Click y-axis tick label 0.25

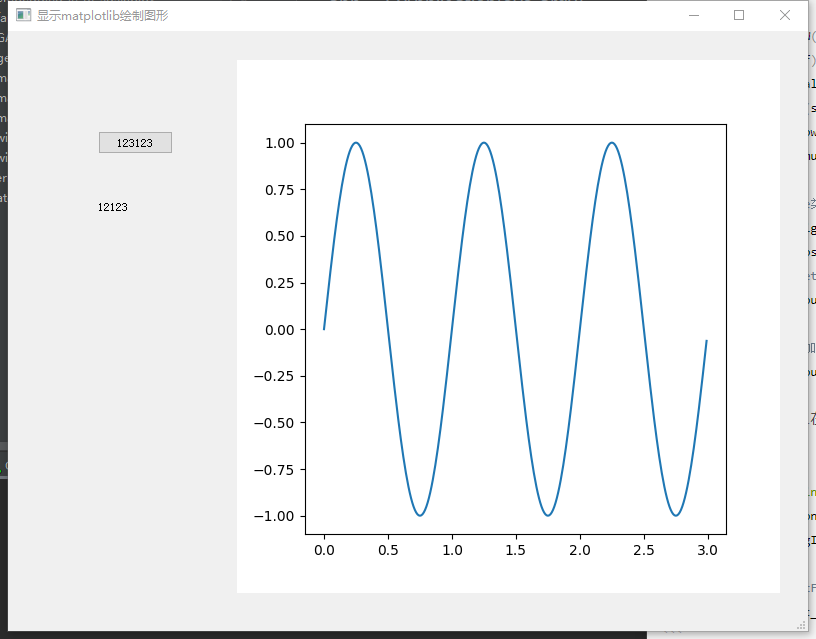[279, 283]
